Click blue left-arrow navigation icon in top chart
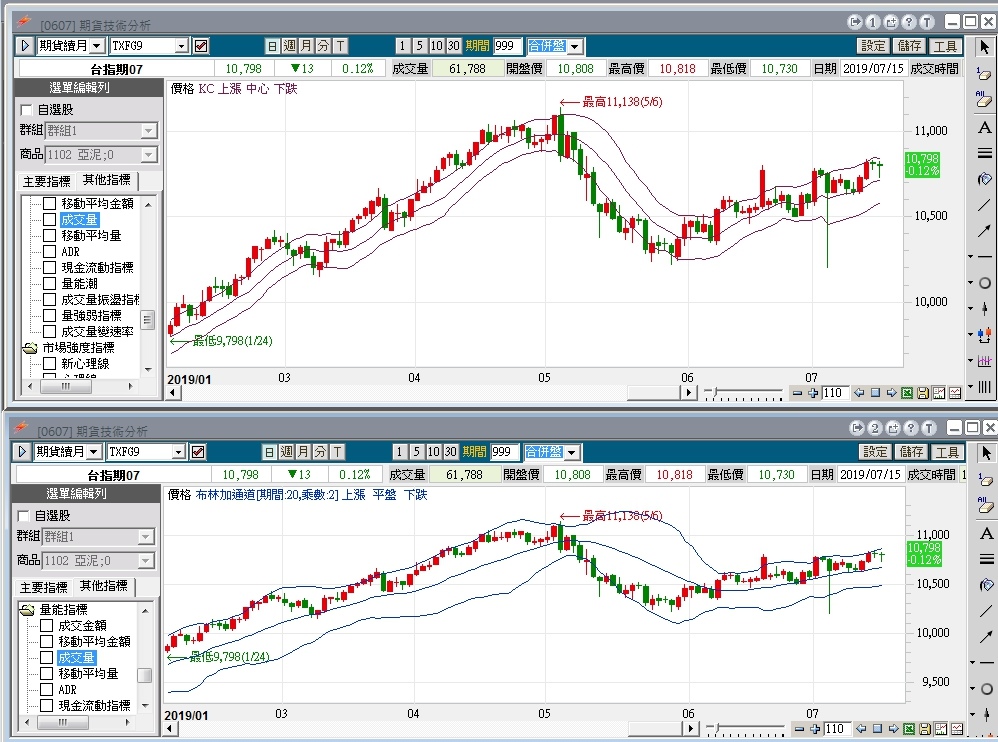This screenshot has width=998, height=742. (x=859, y=393)
